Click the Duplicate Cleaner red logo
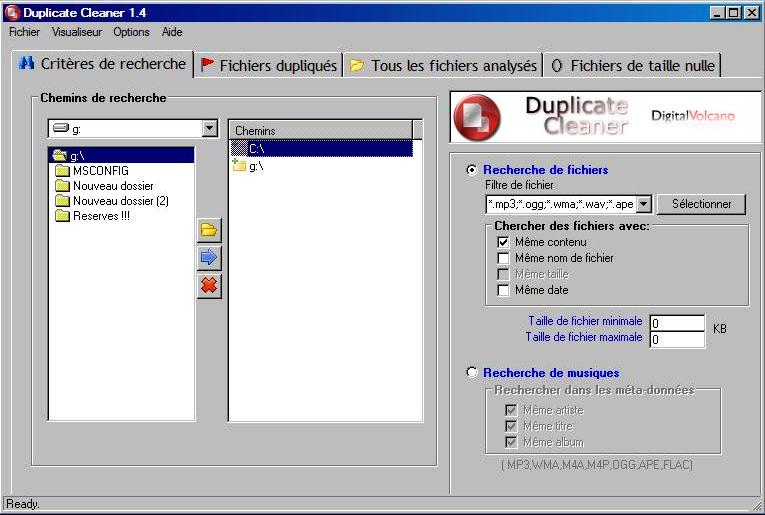This screenshot has height=515, width=765. coord(477,118)
